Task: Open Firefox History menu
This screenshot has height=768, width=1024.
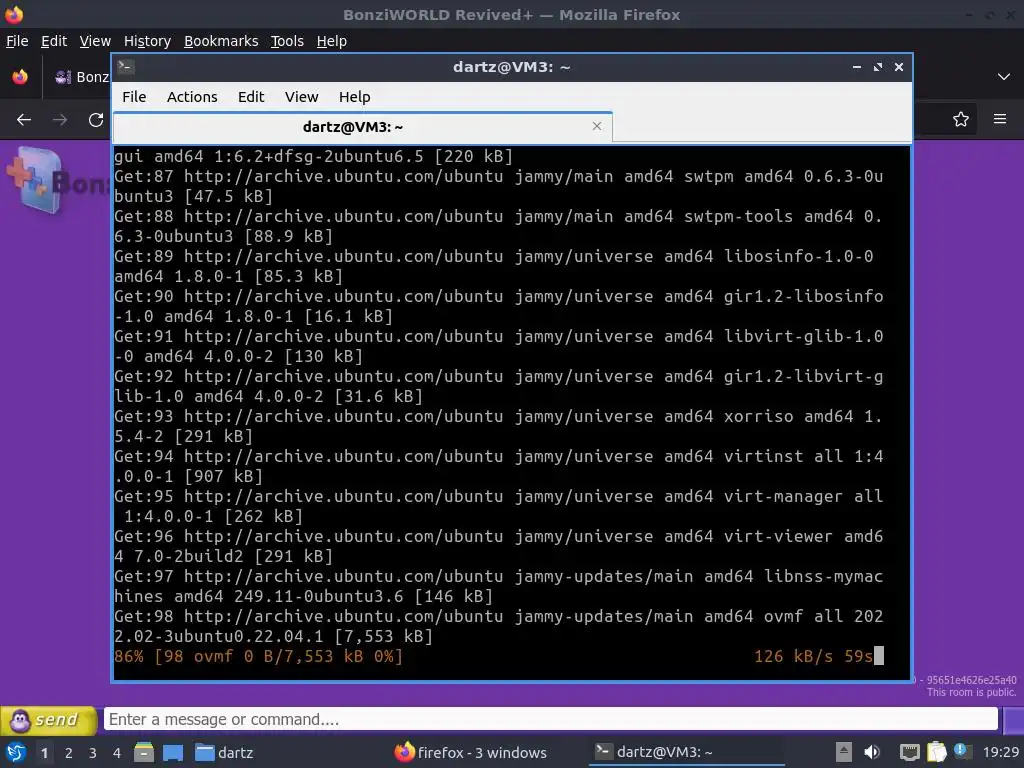Action: point(147,41)
